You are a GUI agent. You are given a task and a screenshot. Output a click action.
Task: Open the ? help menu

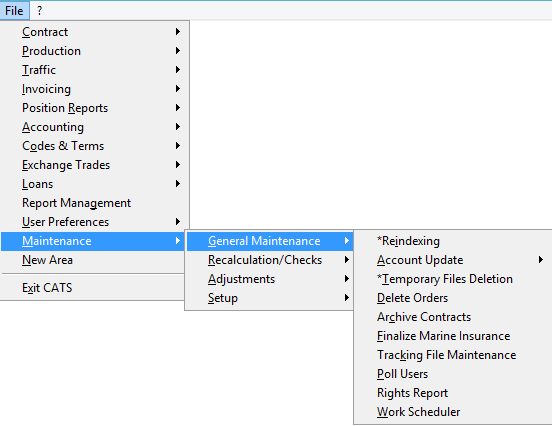pyautogui.click(x=39, y=11)
